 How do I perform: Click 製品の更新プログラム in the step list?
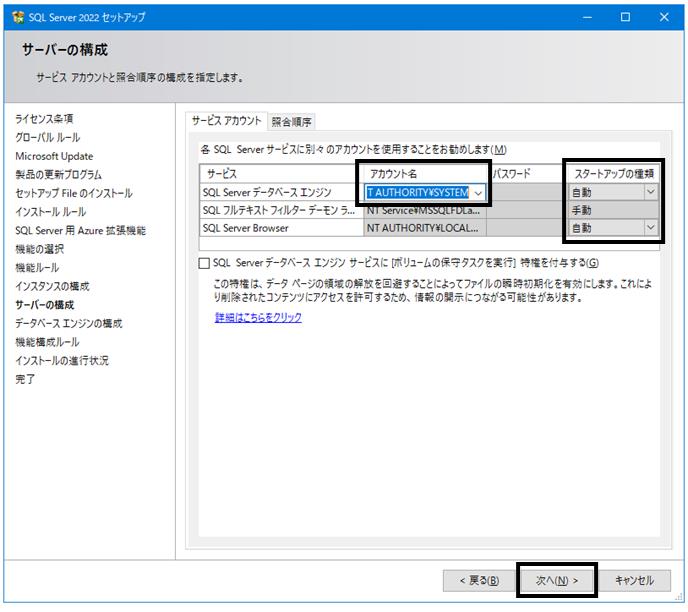coord(58,175)
